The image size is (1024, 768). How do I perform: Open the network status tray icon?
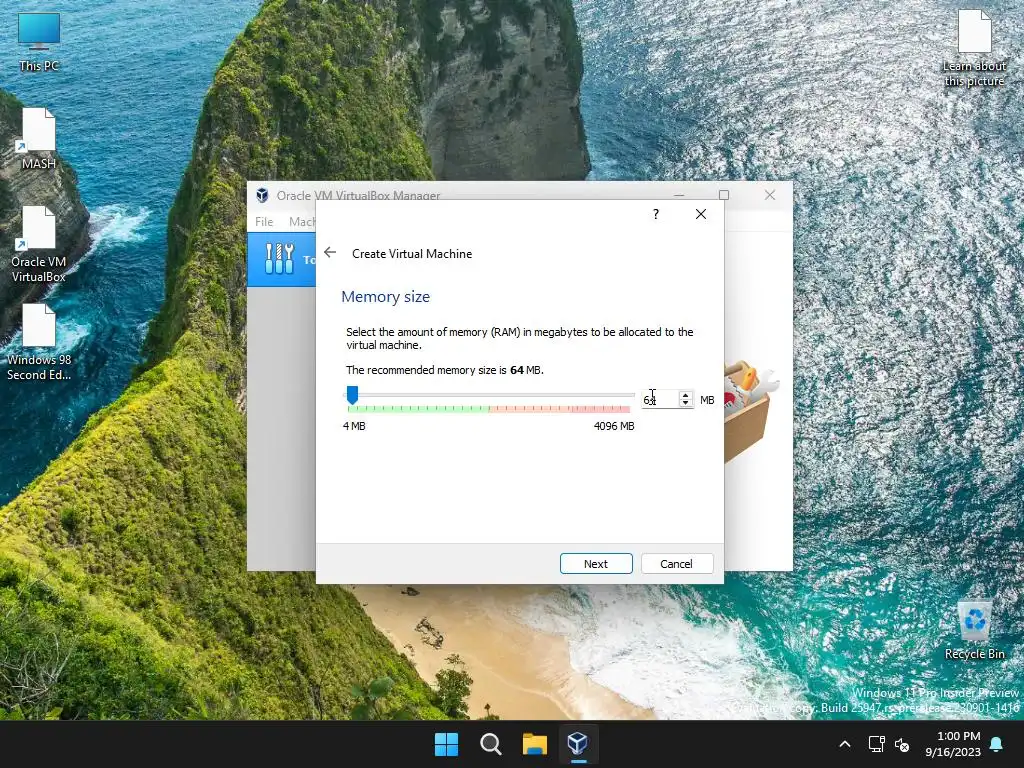click(876, 744)
